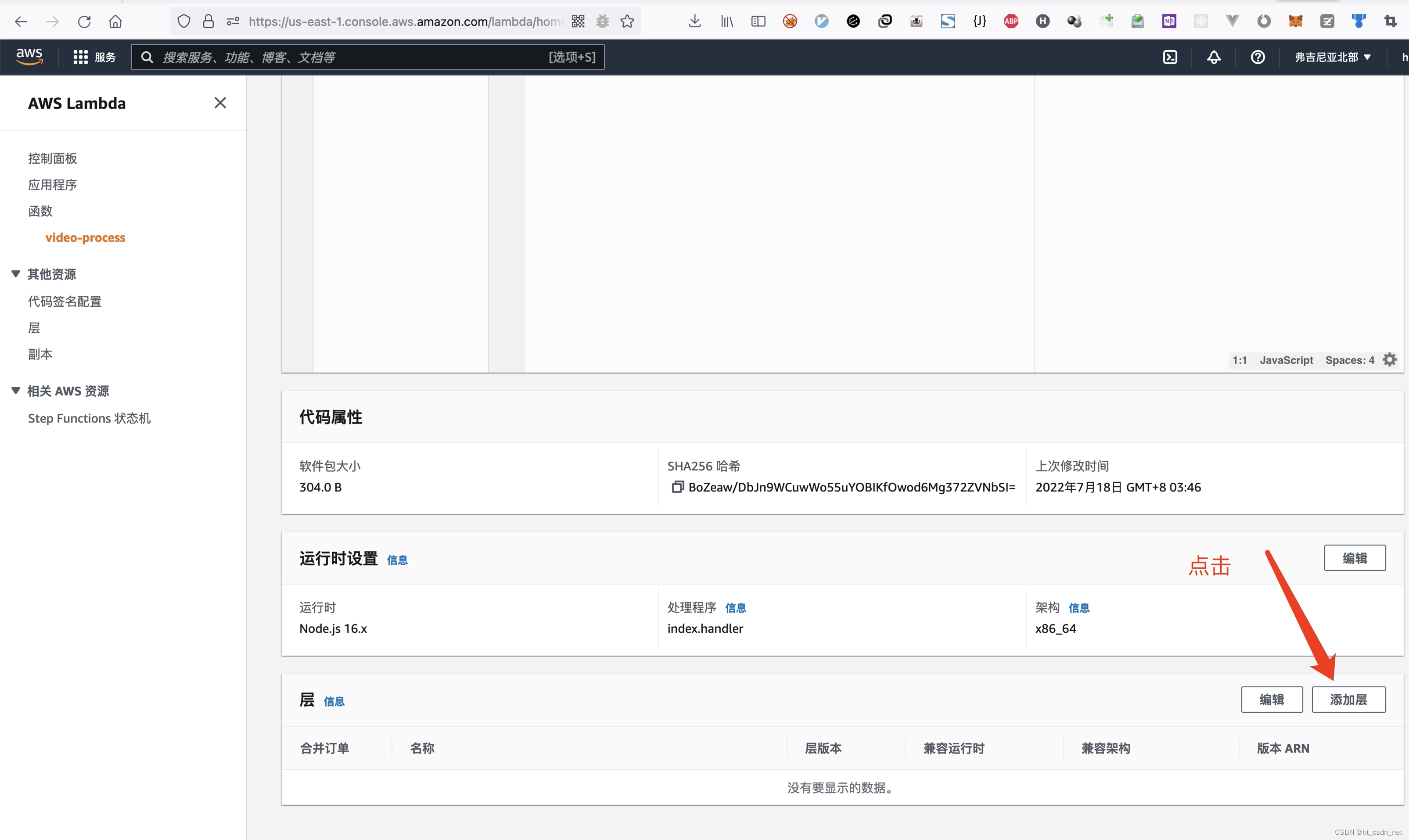This screenshot has height=840, width=1409.
Task: Open 信息 link next to 运行时设置
Action: [x=397, y=560]
